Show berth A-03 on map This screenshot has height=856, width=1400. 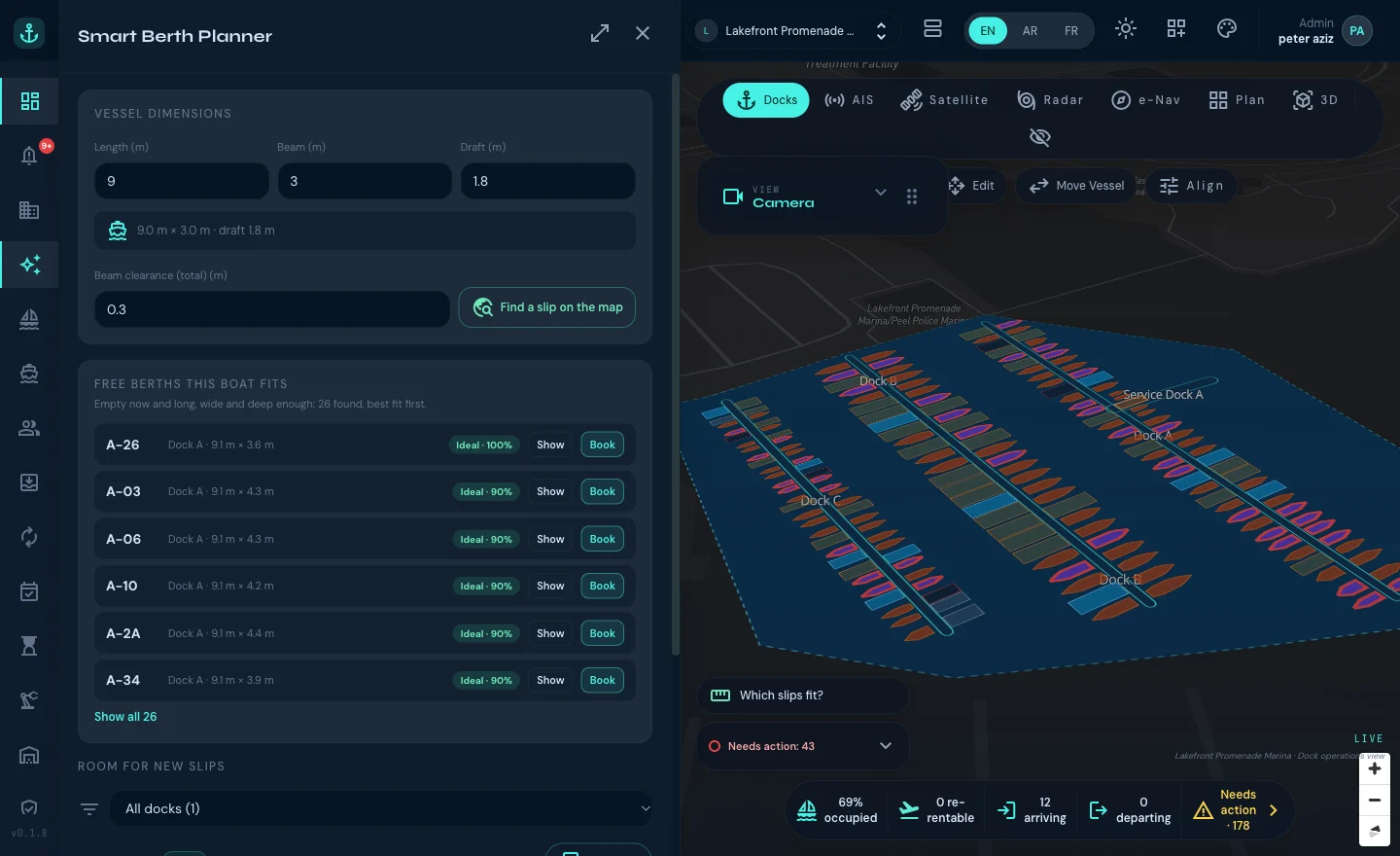(x=550, y=492)
